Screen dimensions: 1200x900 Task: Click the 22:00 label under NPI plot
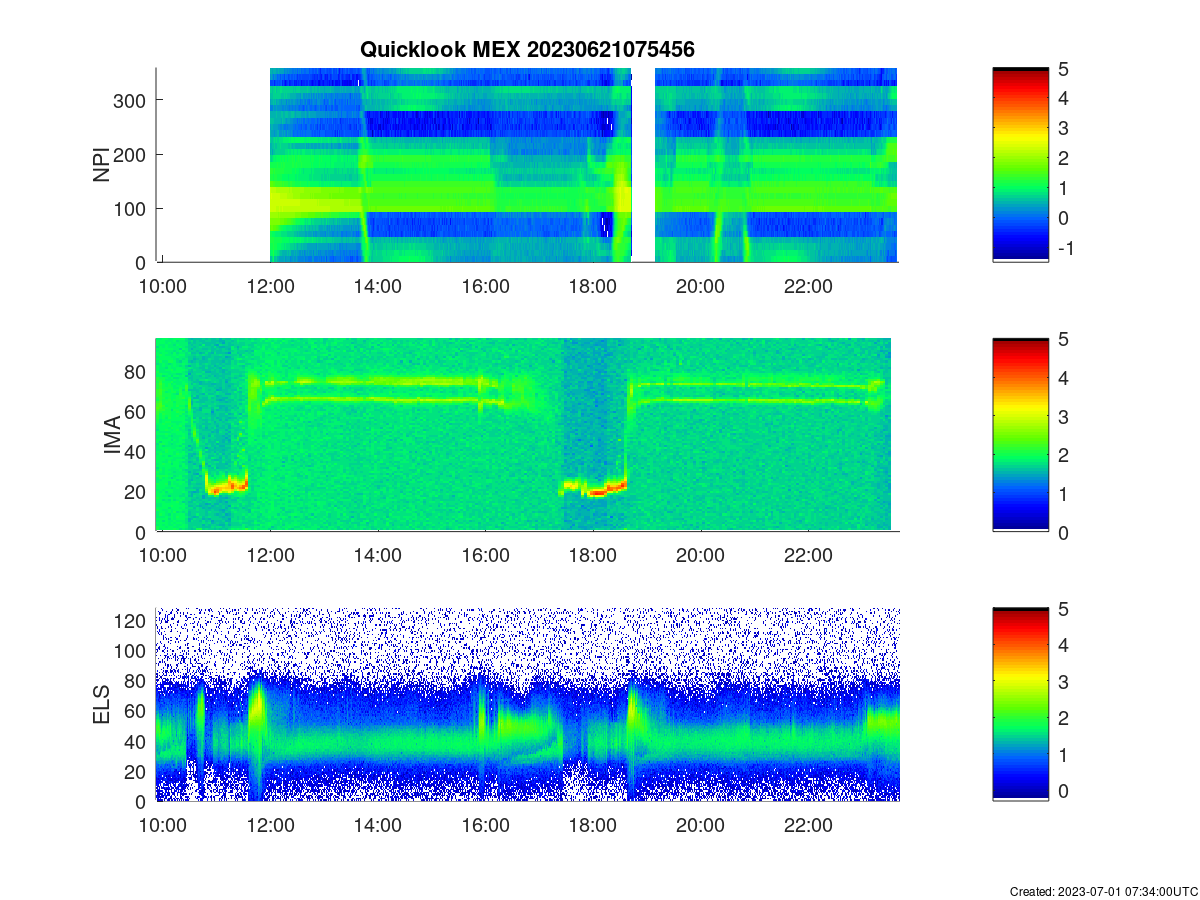tap(808, 285)
